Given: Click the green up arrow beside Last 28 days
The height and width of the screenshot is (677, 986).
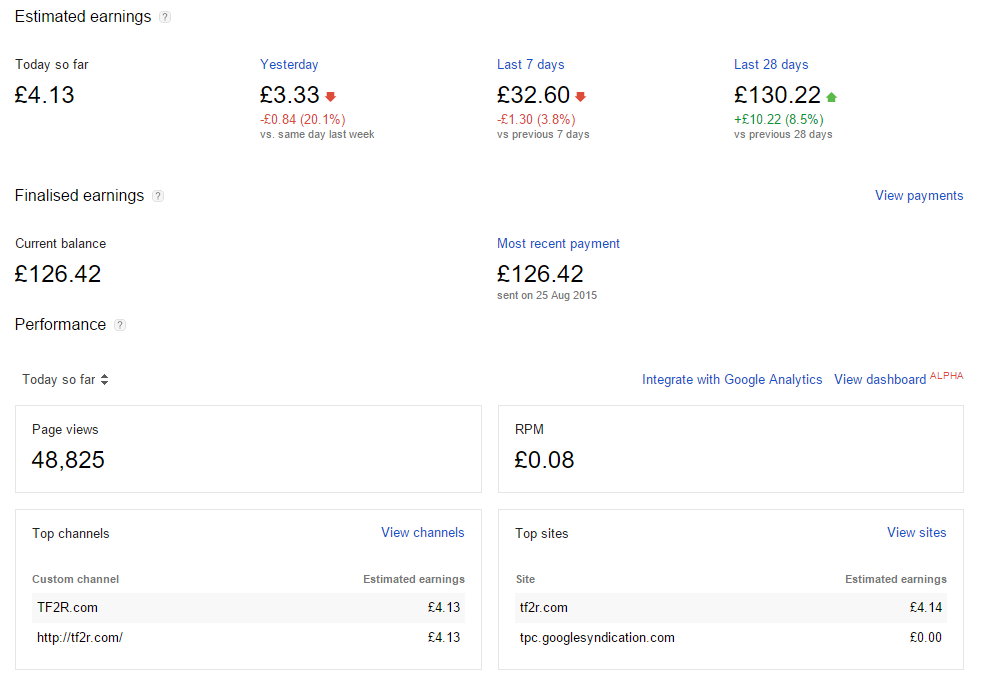Looking at the screenshot, I should (831, 97).
